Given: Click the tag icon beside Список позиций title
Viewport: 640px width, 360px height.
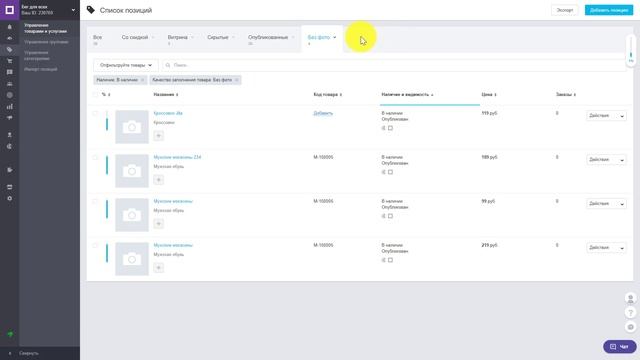Looking at the screenshot, I should point(91,10).
